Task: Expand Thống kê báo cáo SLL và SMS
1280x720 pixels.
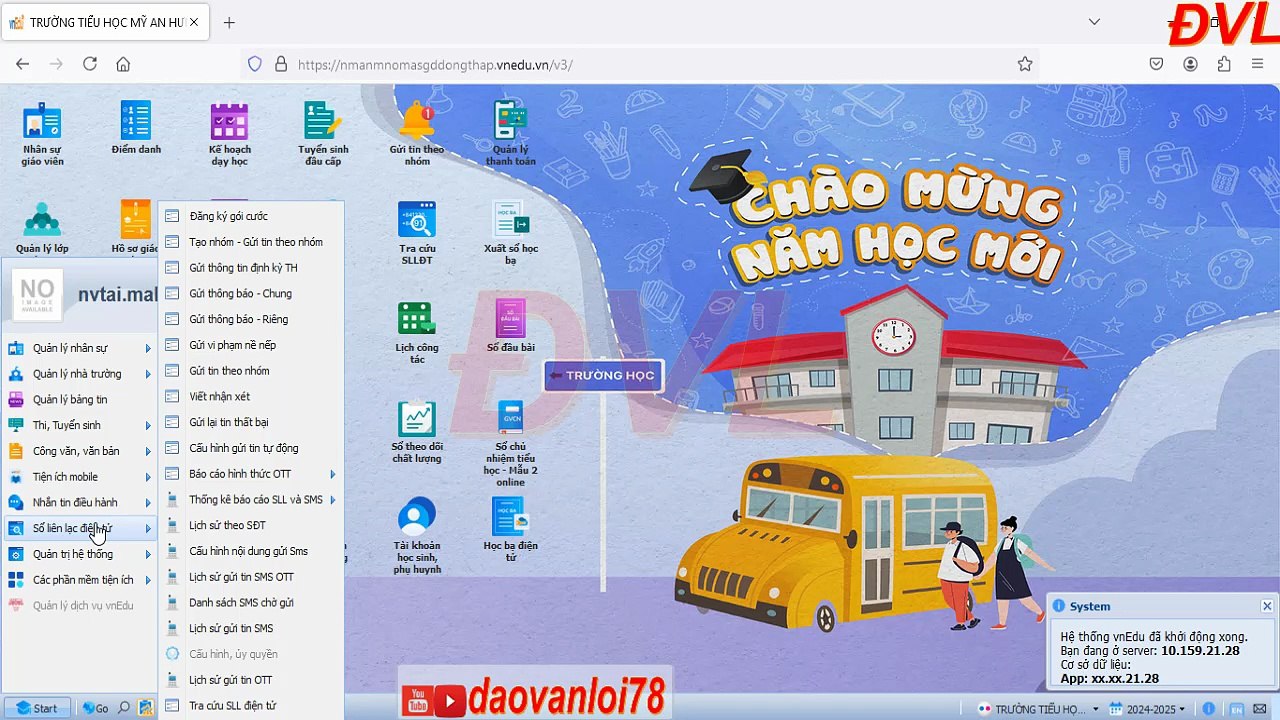Action: tap(251, 500)
